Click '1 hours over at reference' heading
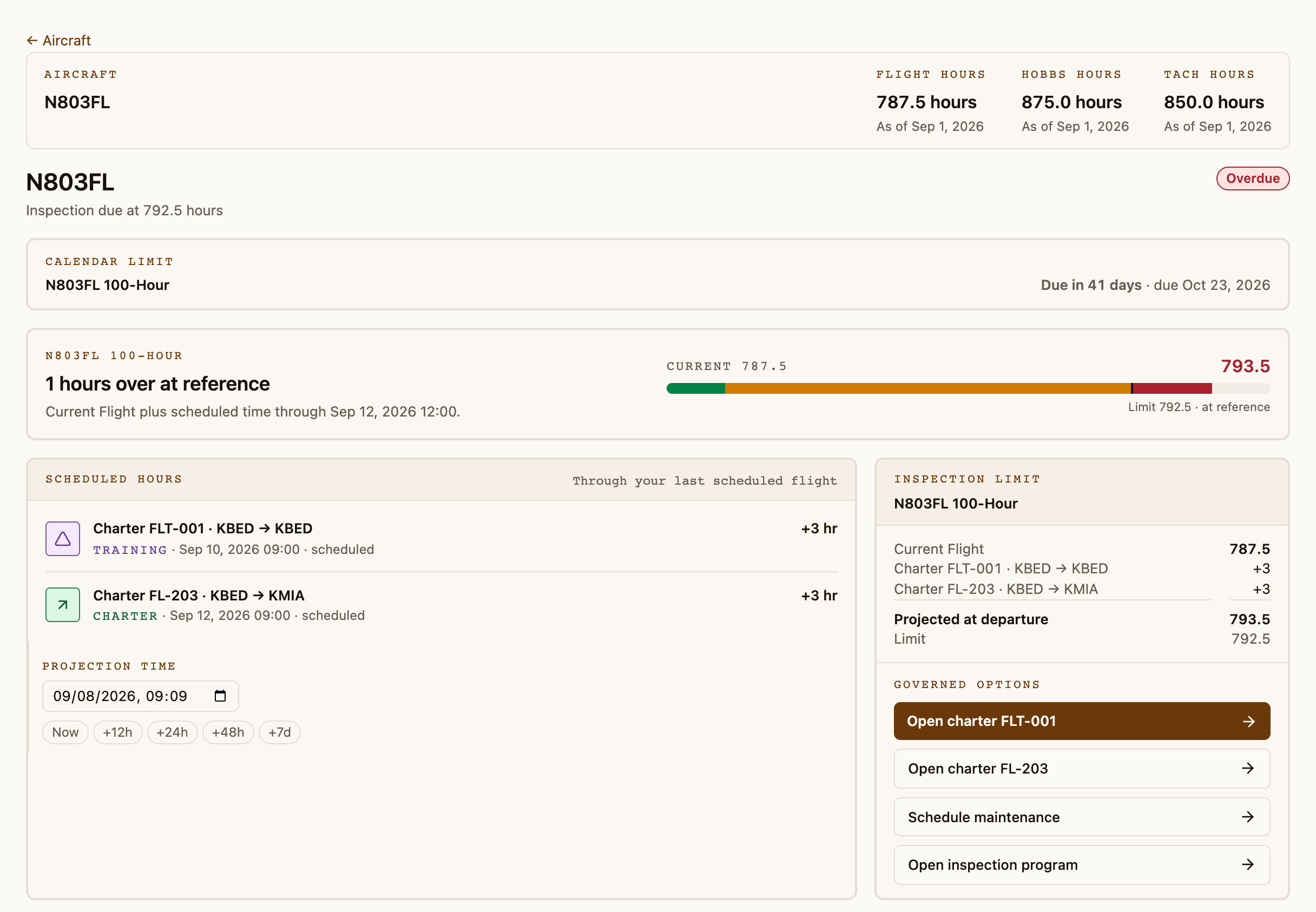1316x912 pixels. pyautogui.click(x=157, y=384)
